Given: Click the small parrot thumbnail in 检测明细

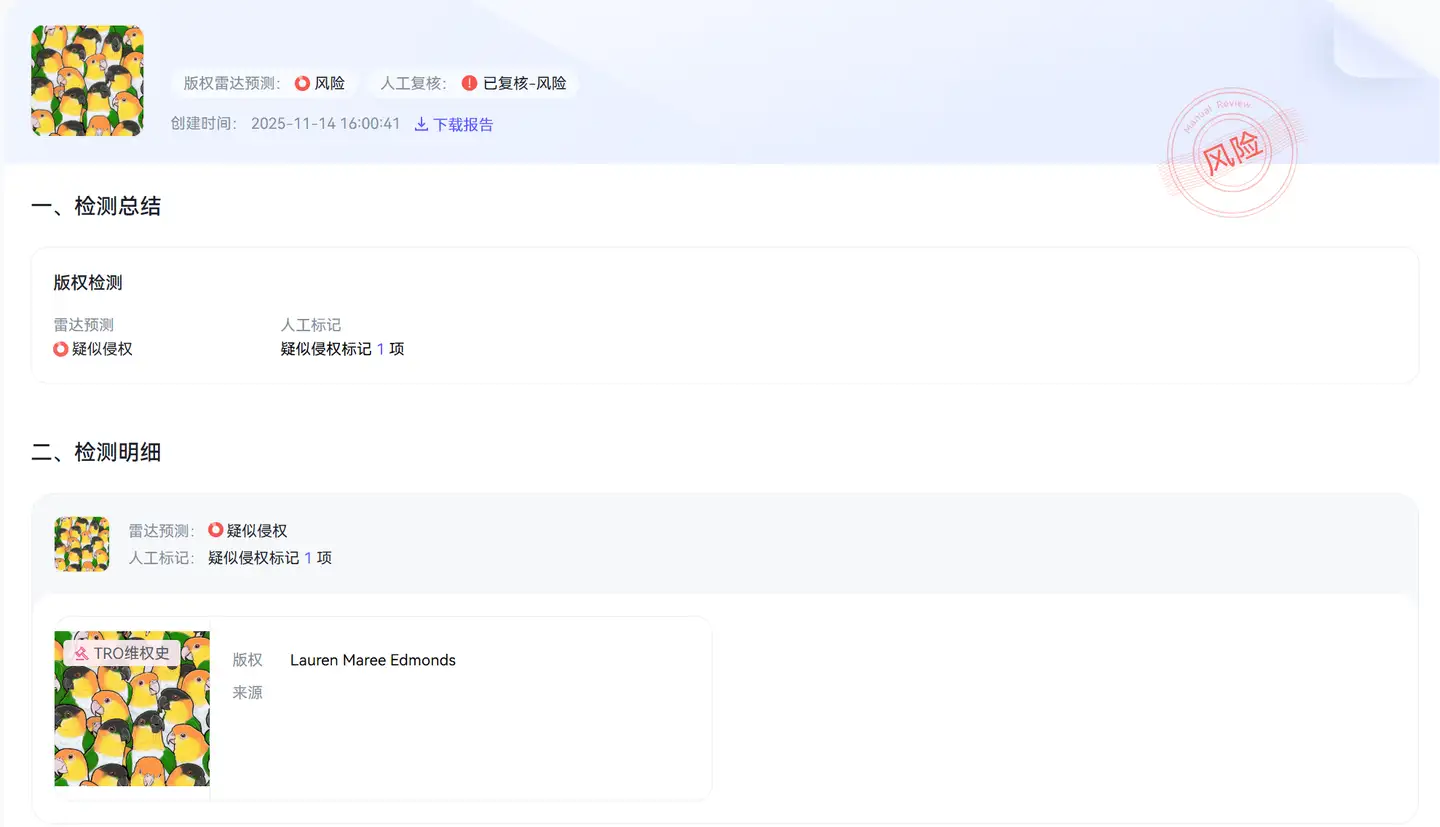Looking at the screenshot, I should click(x=82, y=544).
